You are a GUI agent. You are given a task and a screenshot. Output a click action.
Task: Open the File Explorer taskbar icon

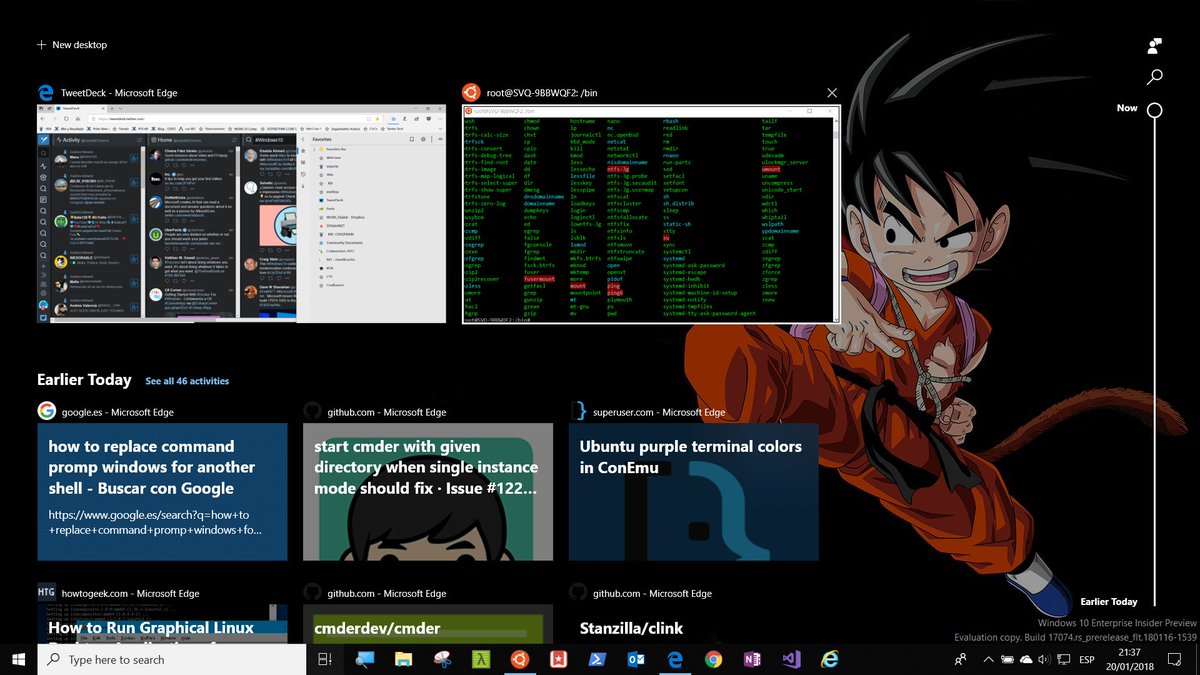(403, 659)
